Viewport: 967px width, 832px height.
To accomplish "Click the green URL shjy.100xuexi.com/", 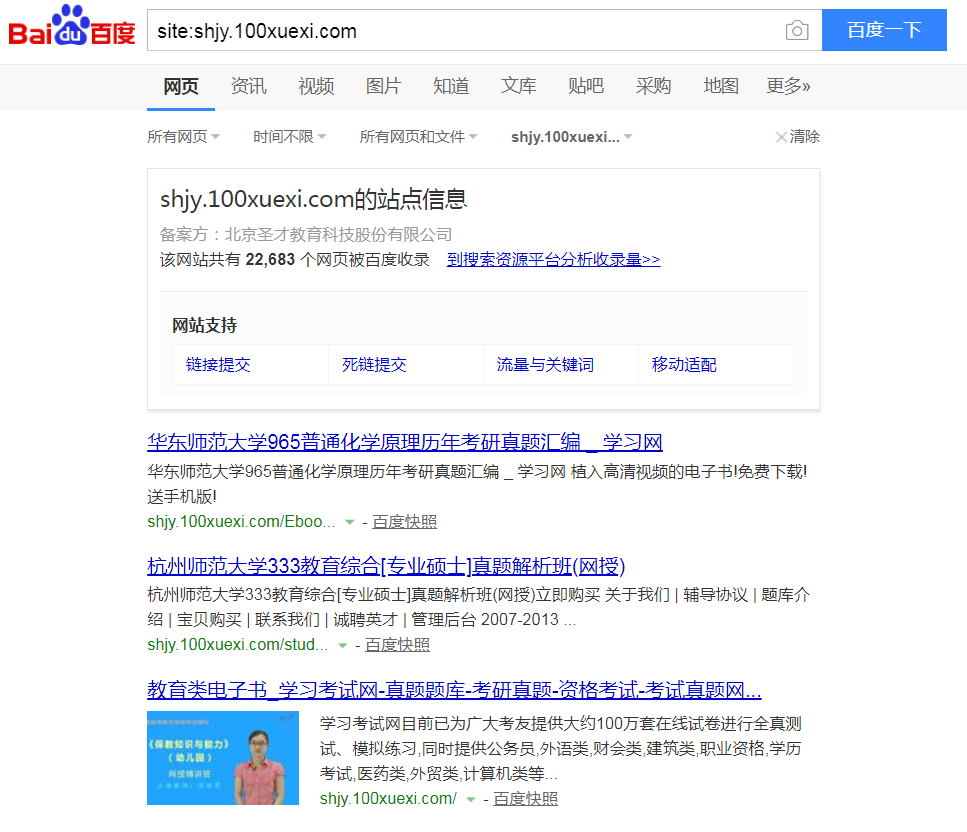I will coord(388,799).
